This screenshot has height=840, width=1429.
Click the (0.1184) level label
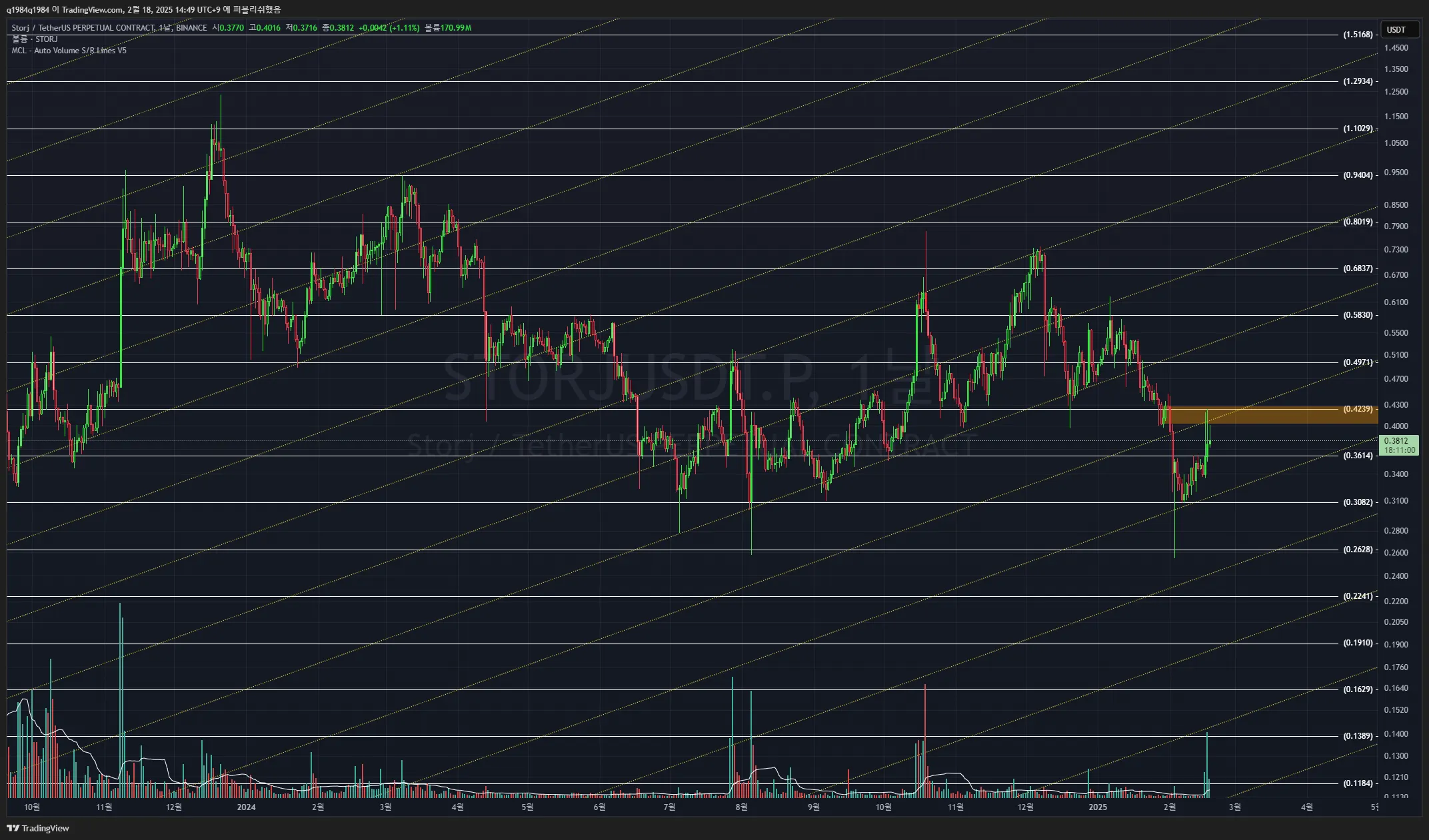pos(1358,783)
